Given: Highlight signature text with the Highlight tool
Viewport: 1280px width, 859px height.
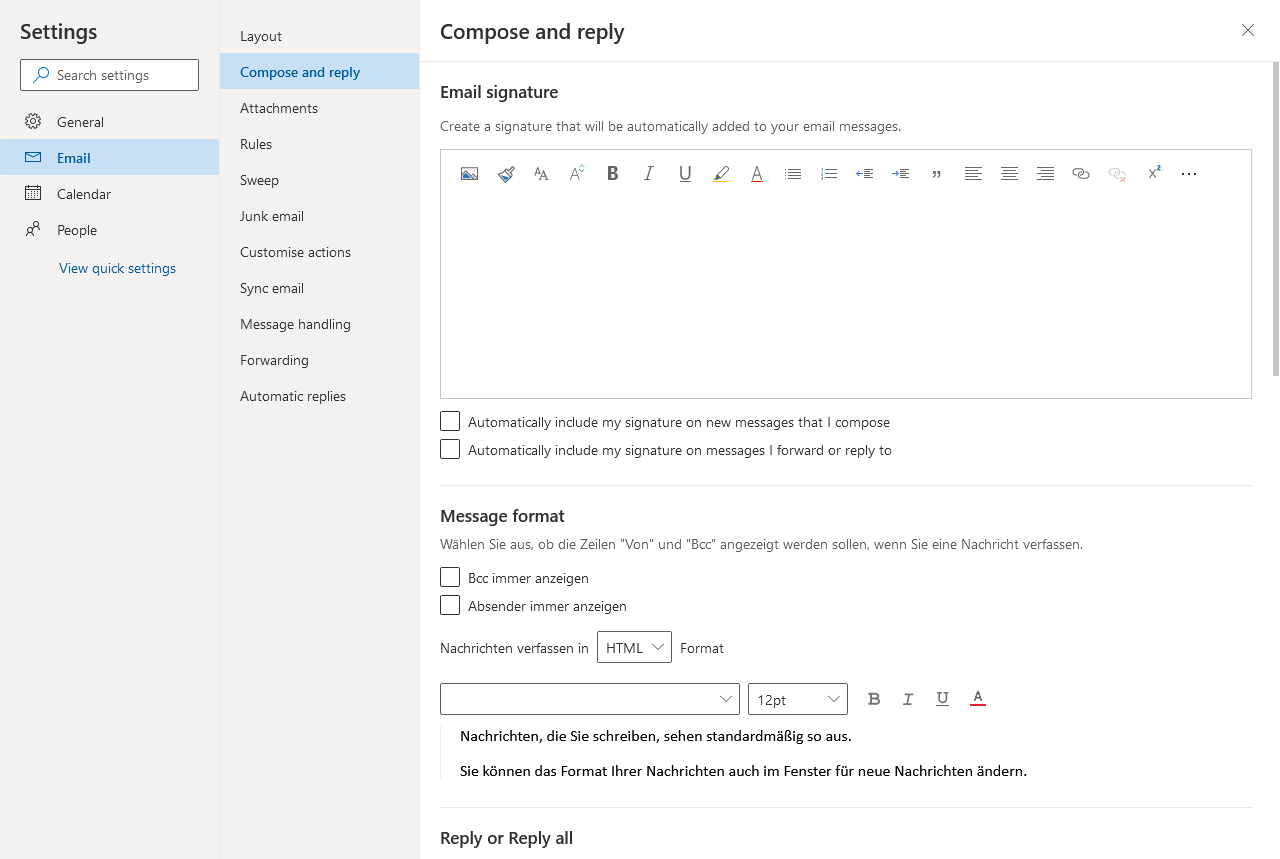Looking at the screenshot, I should click(x=721, y=173).
